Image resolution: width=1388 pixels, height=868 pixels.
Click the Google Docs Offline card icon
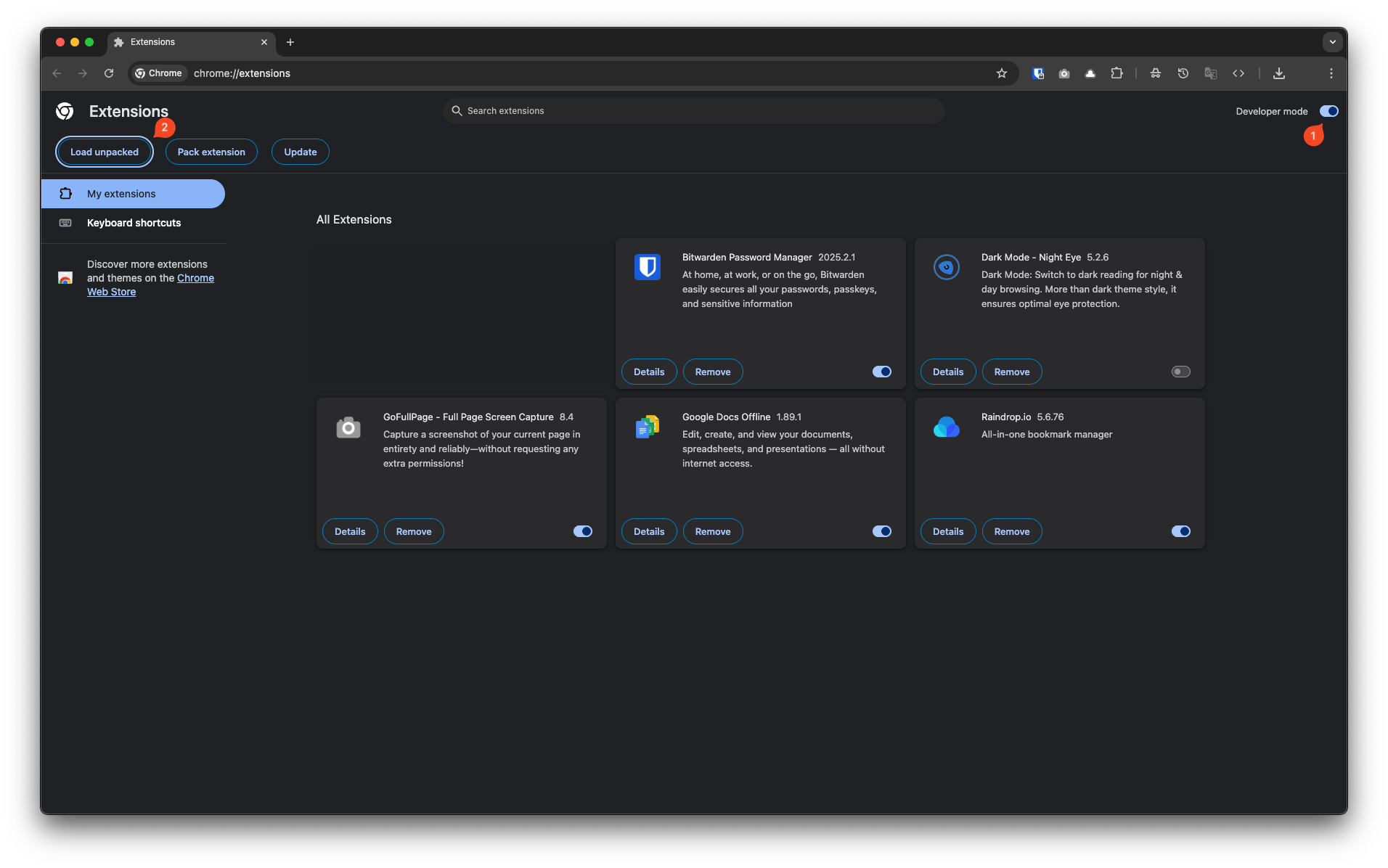(648, 427)
